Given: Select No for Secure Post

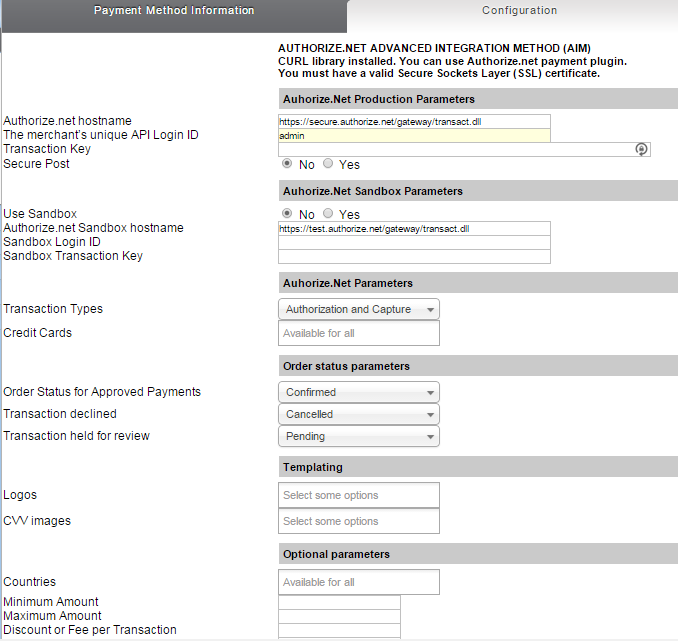Looking at the screenshot, I should (287, 163).
